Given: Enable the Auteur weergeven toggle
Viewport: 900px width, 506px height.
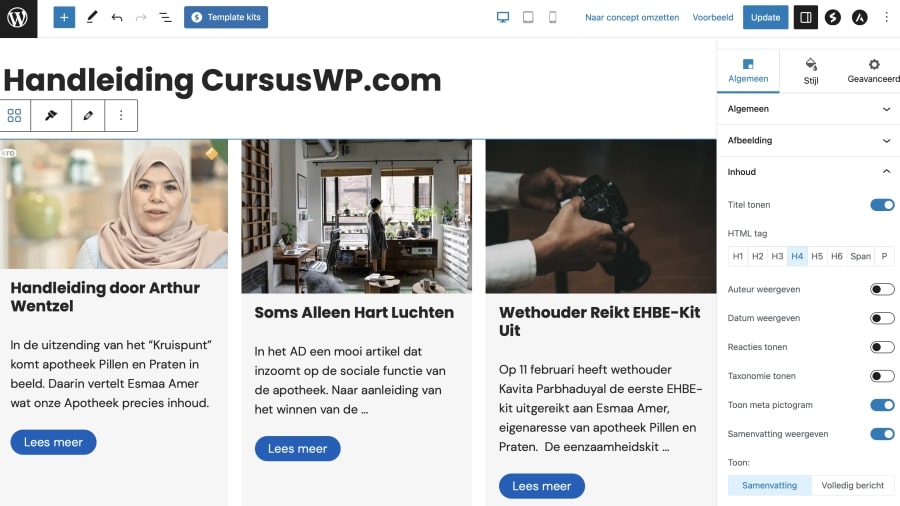Looking at the screenshot, I should coord(882,289).
